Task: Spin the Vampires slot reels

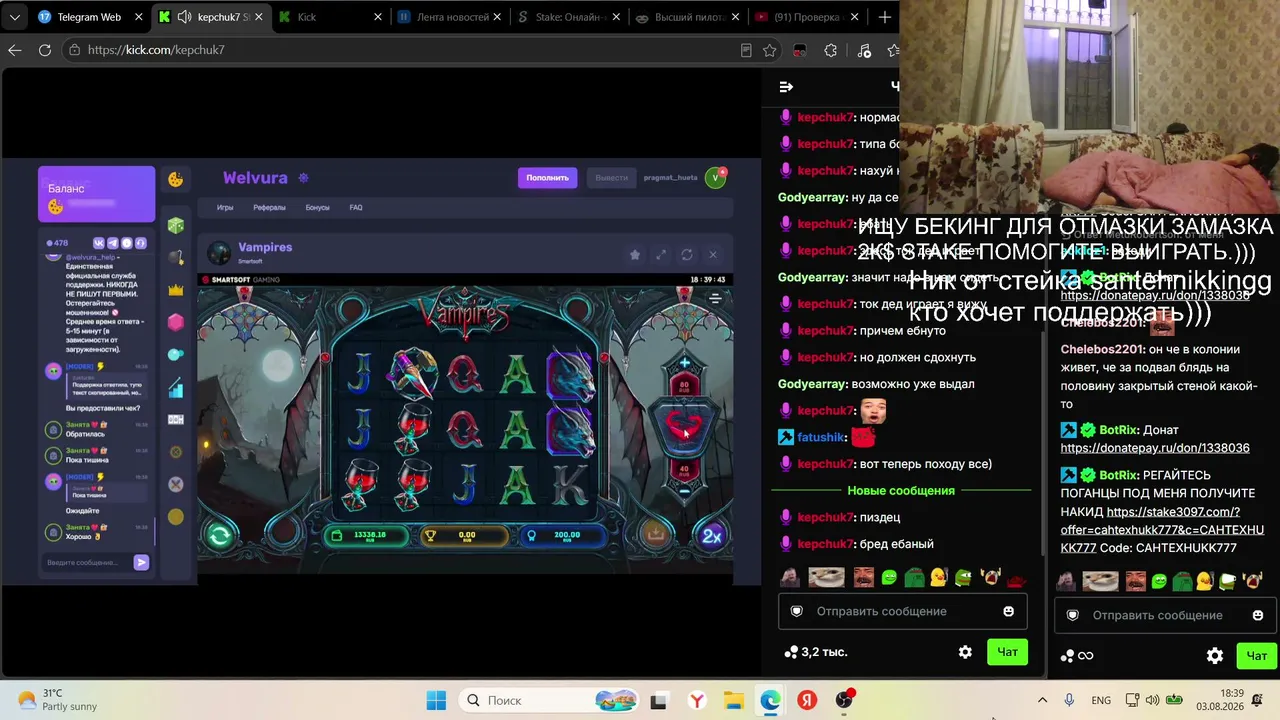Action: pos(685,427)
